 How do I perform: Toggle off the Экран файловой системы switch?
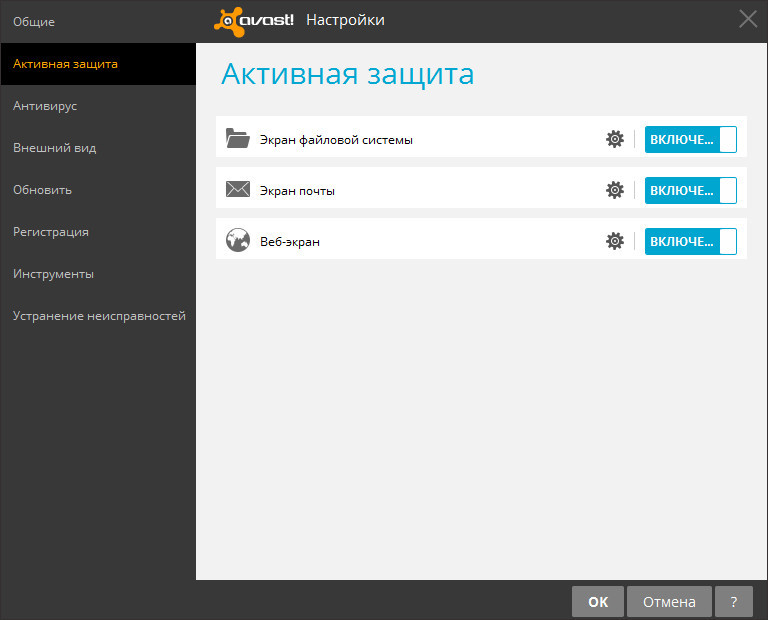pyautogui.click(x=690, y=139)
